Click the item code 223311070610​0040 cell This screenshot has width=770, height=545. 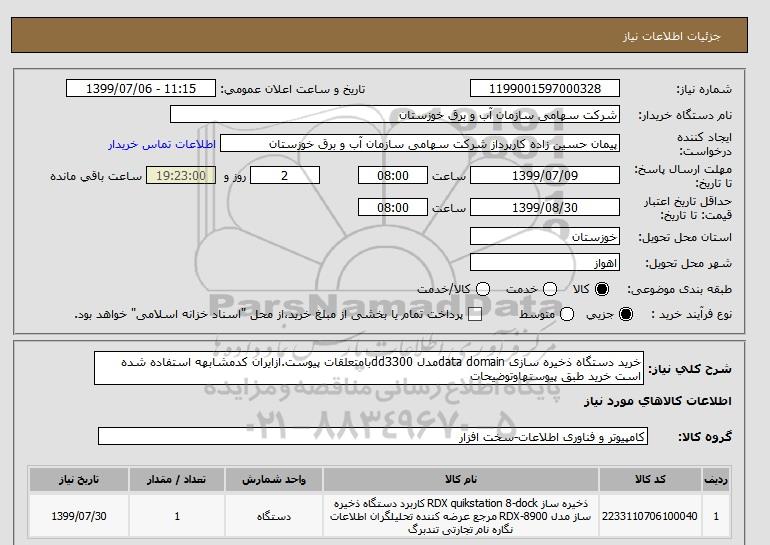(650, 517)
